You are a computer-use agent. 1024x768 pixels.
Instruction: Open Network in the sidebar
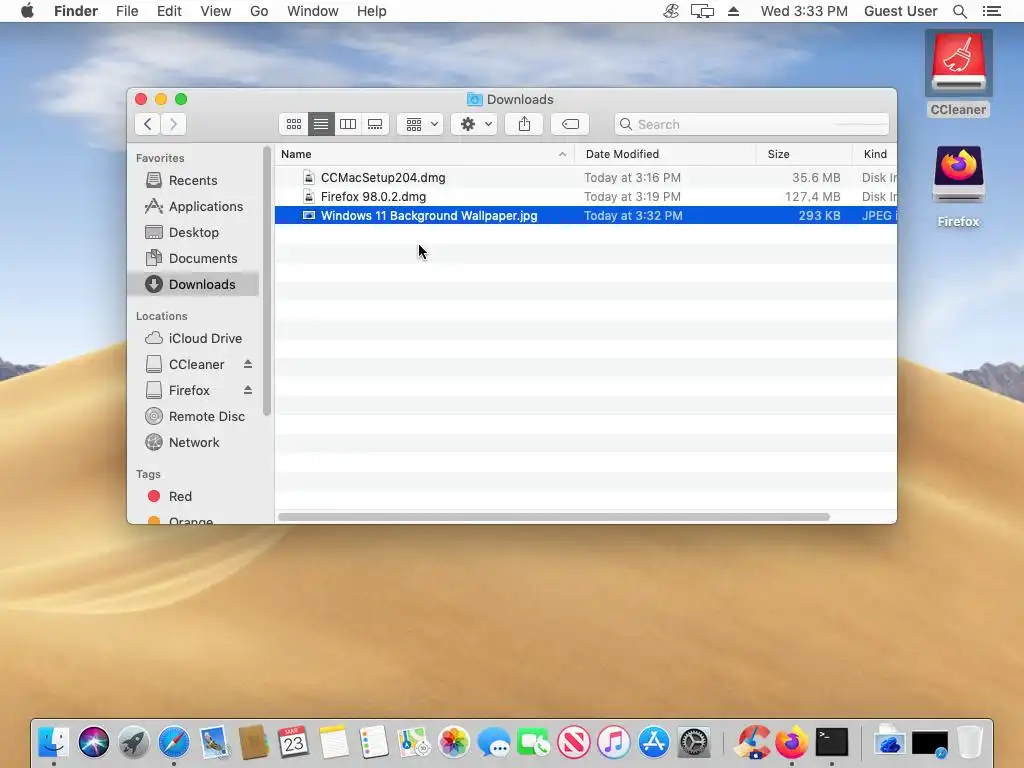pos(193,443)
